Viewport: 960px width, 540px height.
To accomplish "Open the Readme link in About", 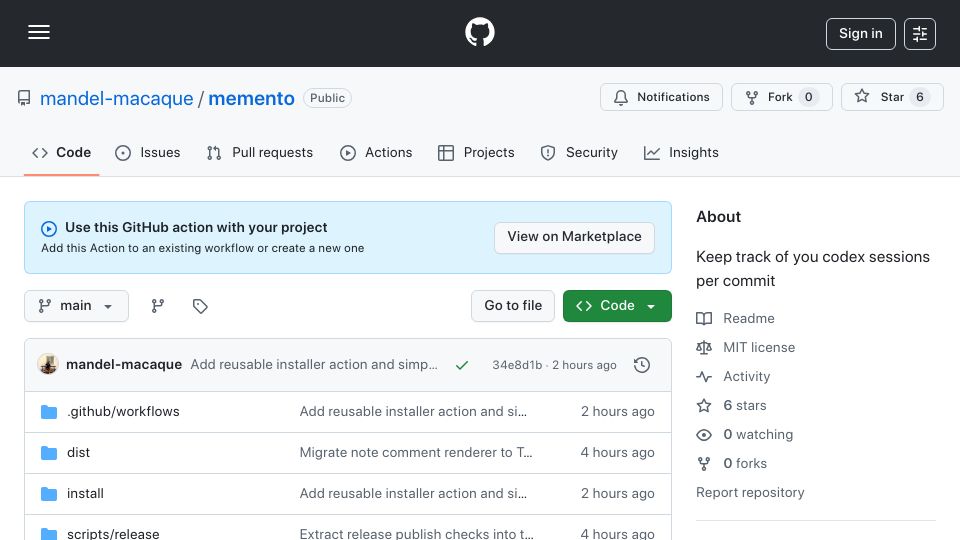I will point(748,318).
